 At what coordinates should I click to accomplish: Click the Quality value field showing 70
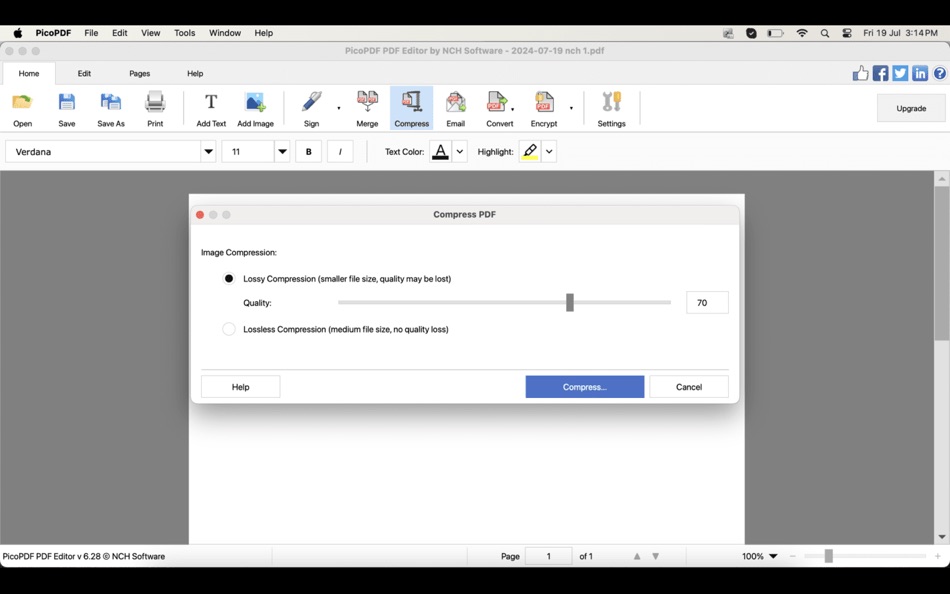pyautogui.click(x=707, y=302)
